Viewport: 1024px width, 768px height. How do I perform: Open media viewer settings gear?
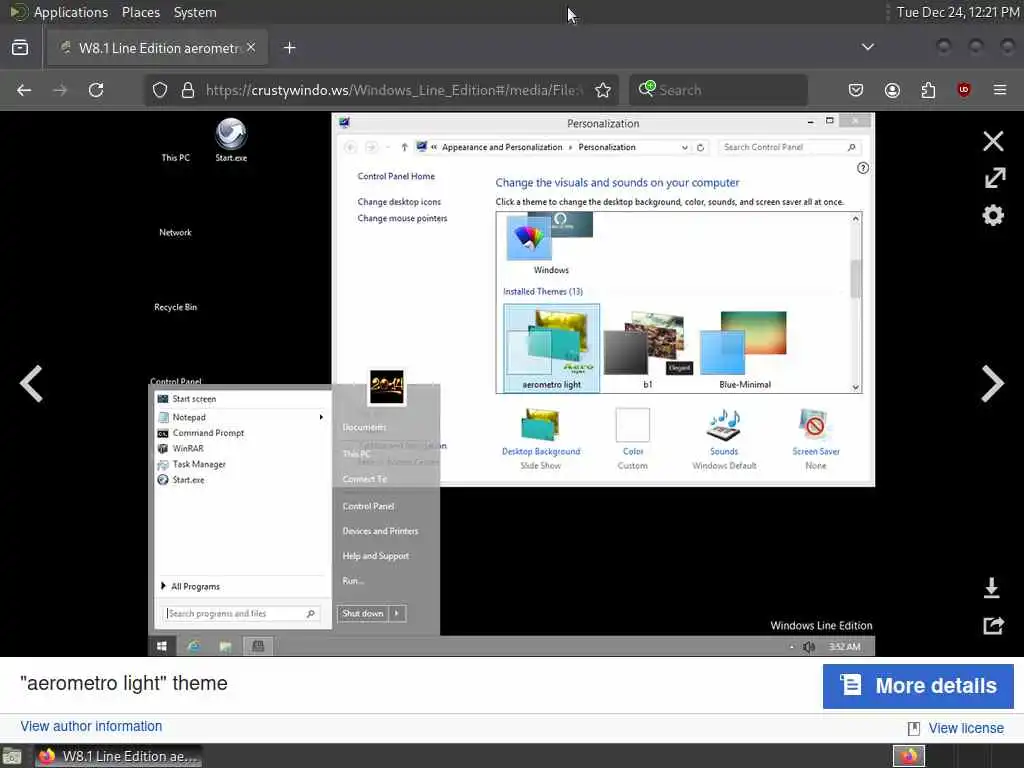(993, 215)
